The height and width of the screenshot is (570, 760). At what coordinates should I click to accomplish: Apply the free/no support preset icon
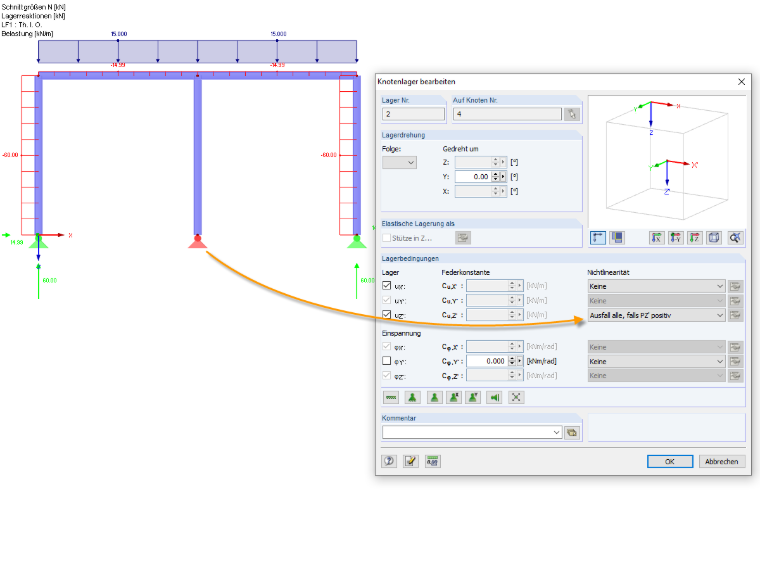(391, 397)
